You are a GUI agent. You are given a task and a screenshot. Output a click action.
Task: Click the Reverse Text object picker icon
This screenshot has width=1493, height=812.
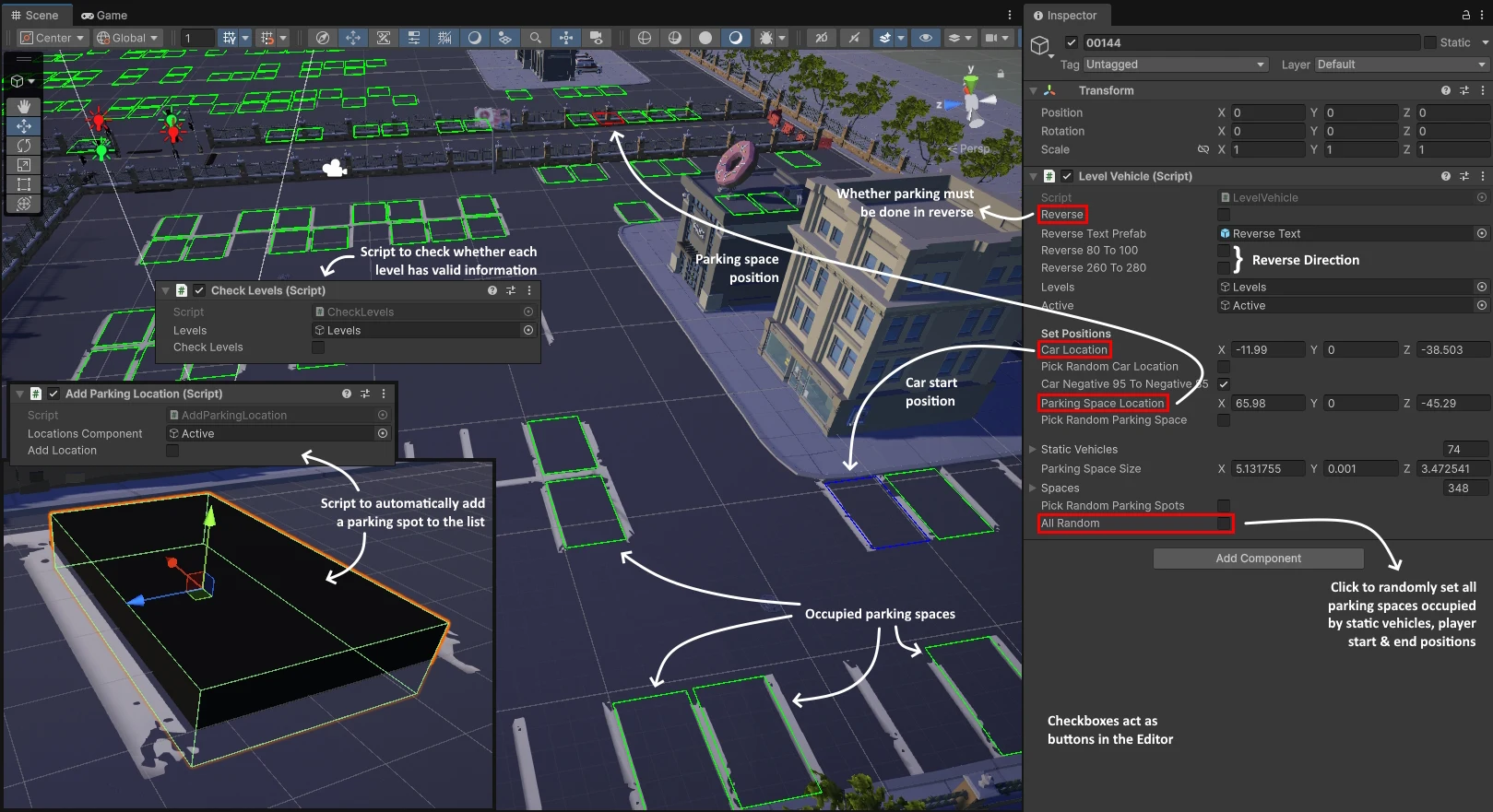(1482, 233)
